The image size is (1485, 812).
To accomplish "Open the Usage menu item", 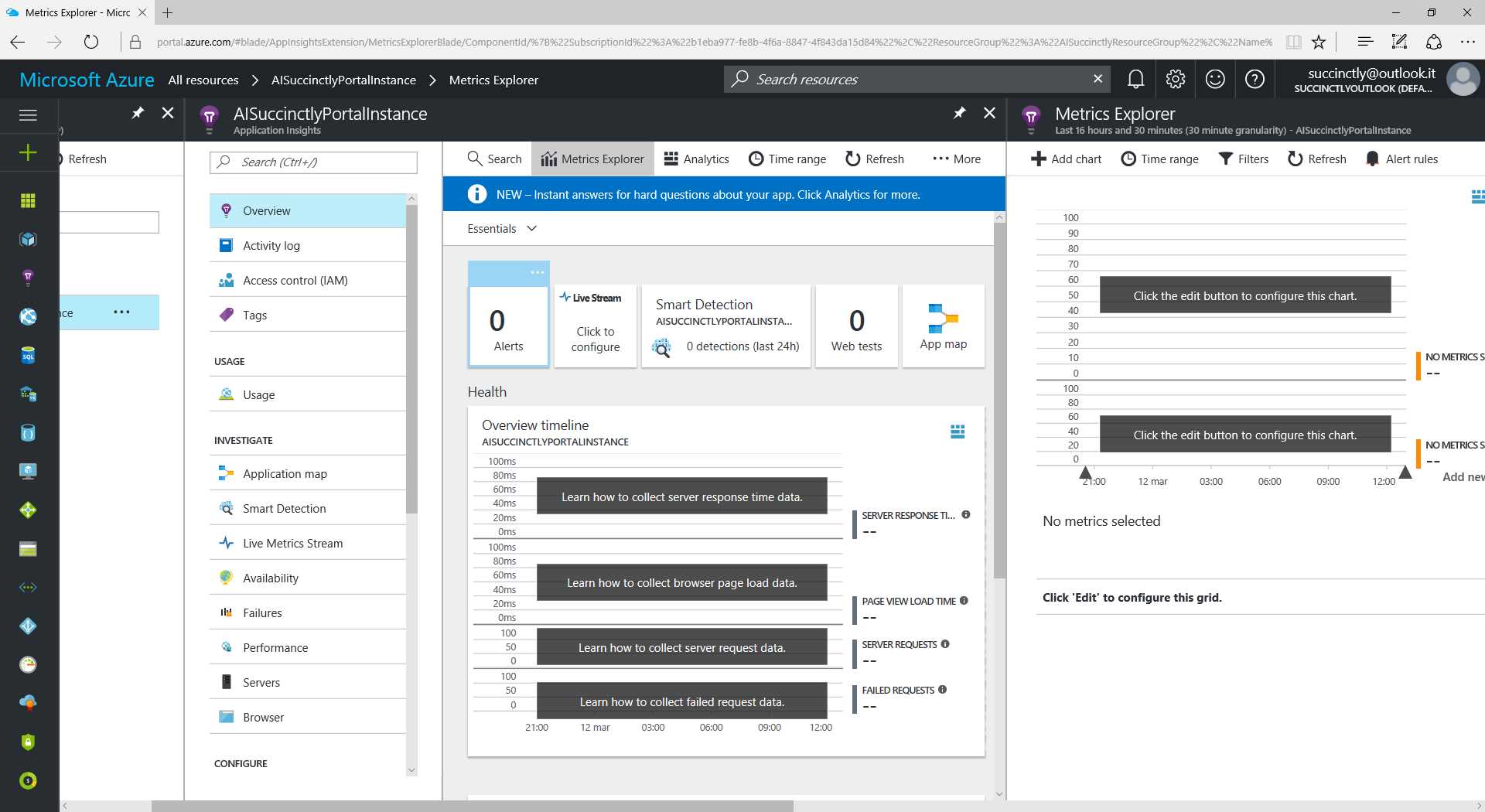I will click(x=308, y=394).
